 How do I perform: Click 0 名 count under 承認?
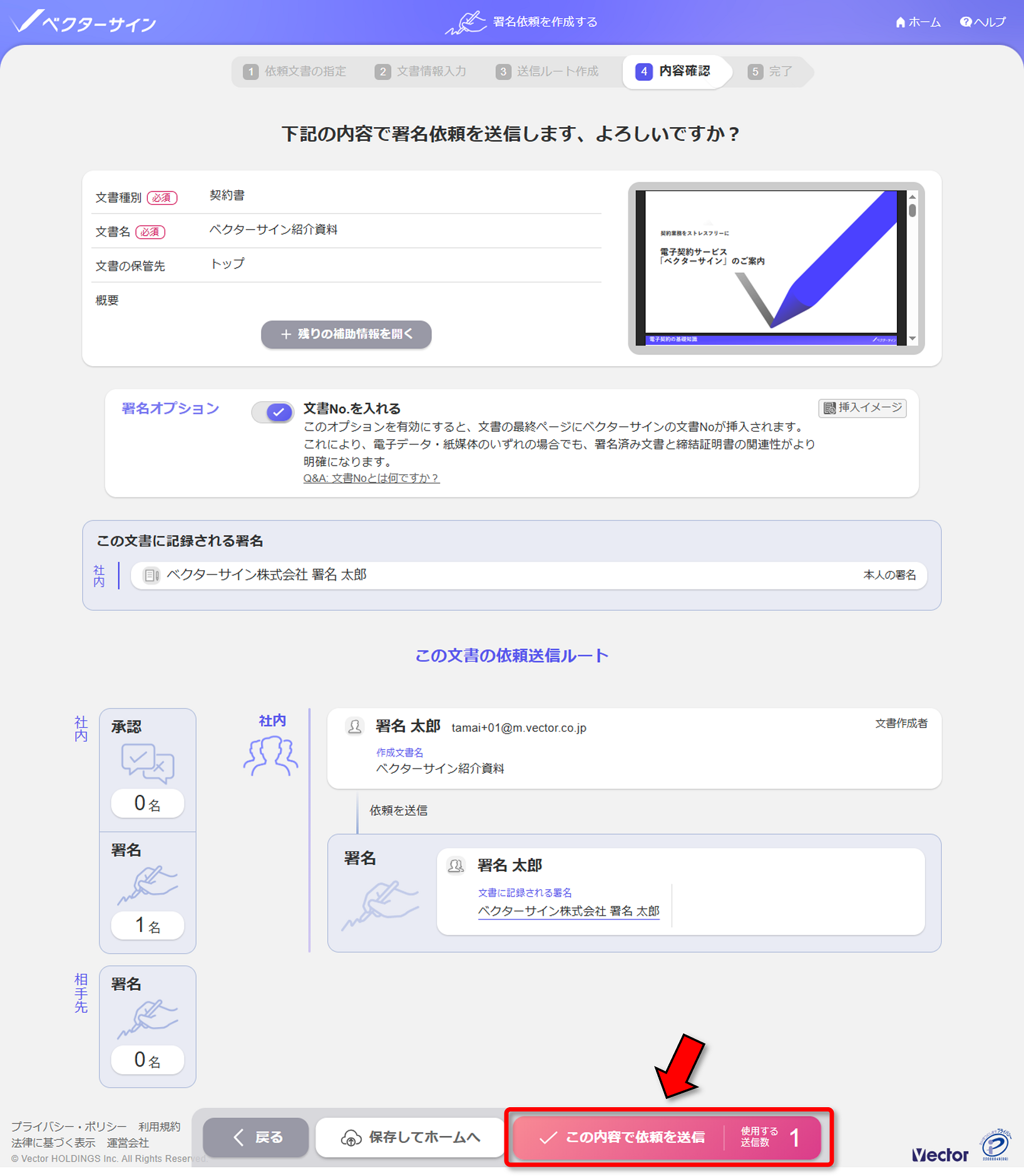point(148,804)
